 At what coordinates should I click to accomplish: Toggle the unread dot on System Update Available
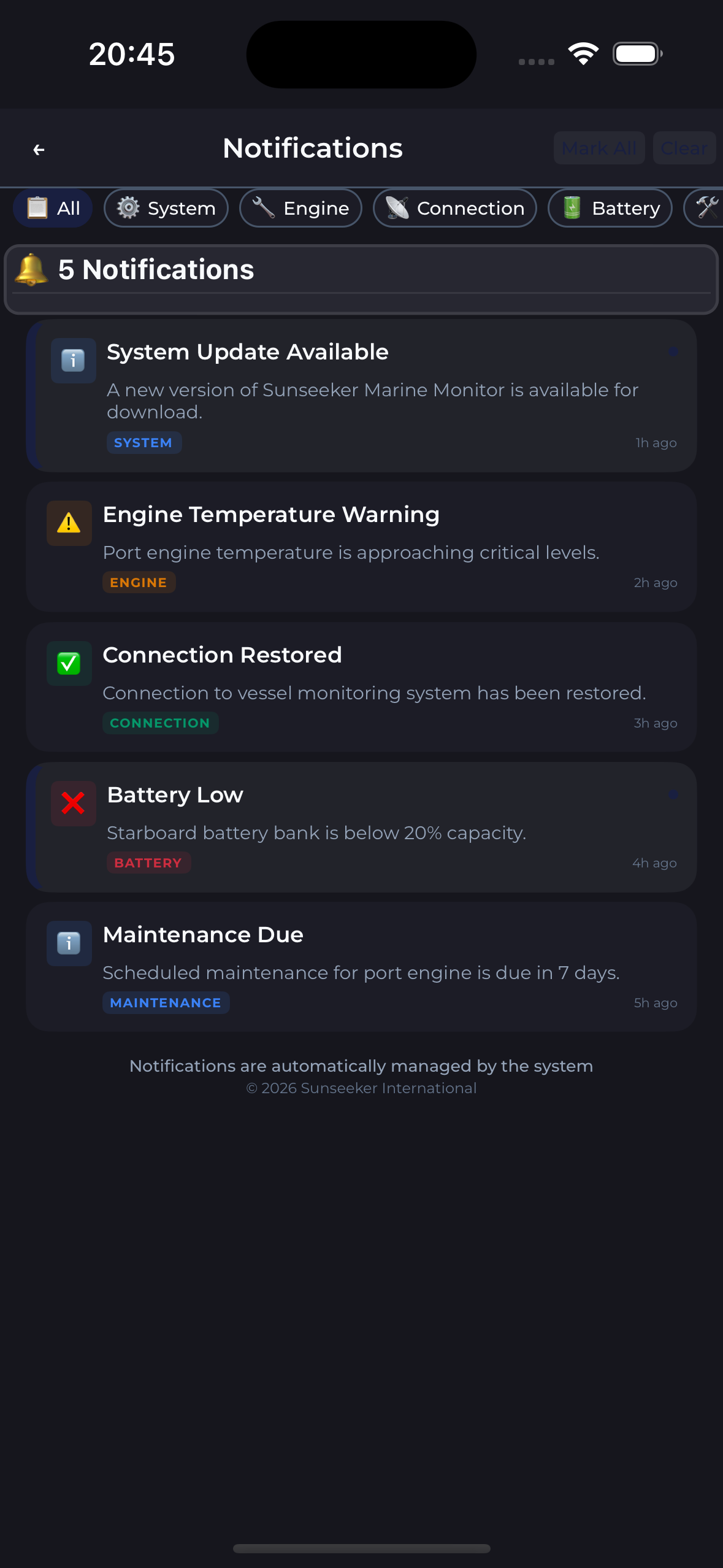click(x=673, y=350)
